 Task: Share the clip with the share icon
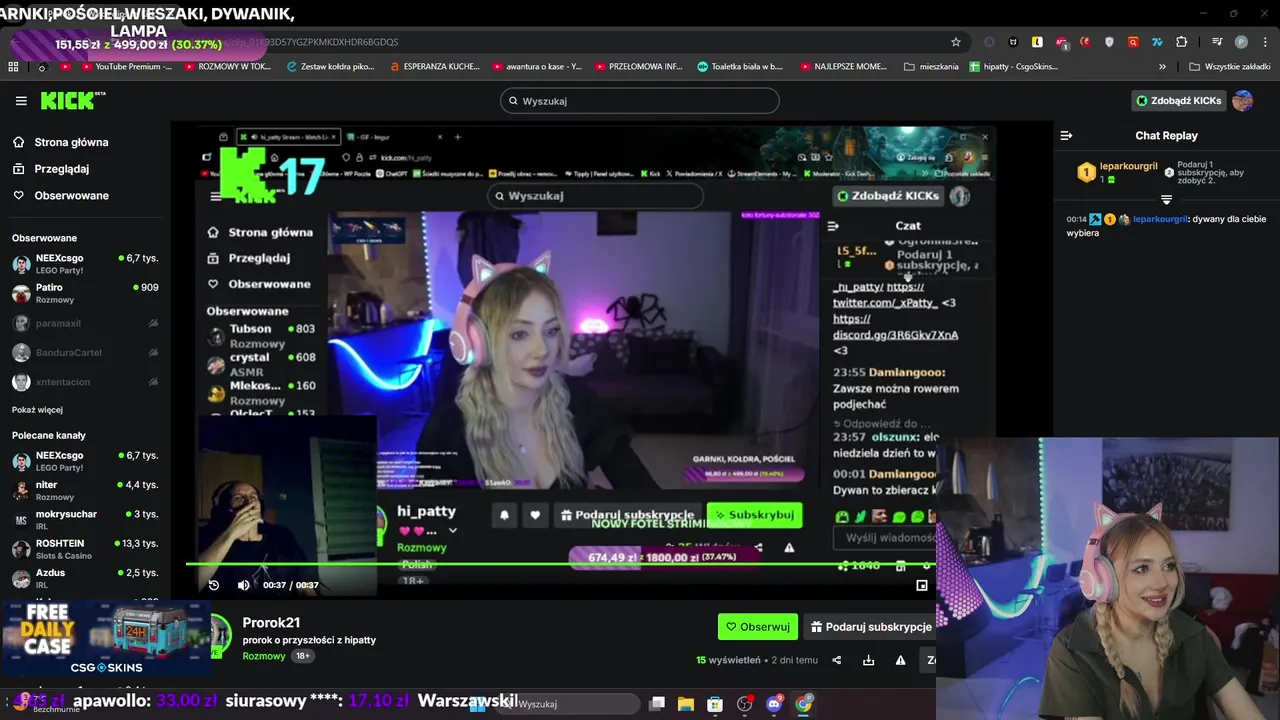coord(837,660)
